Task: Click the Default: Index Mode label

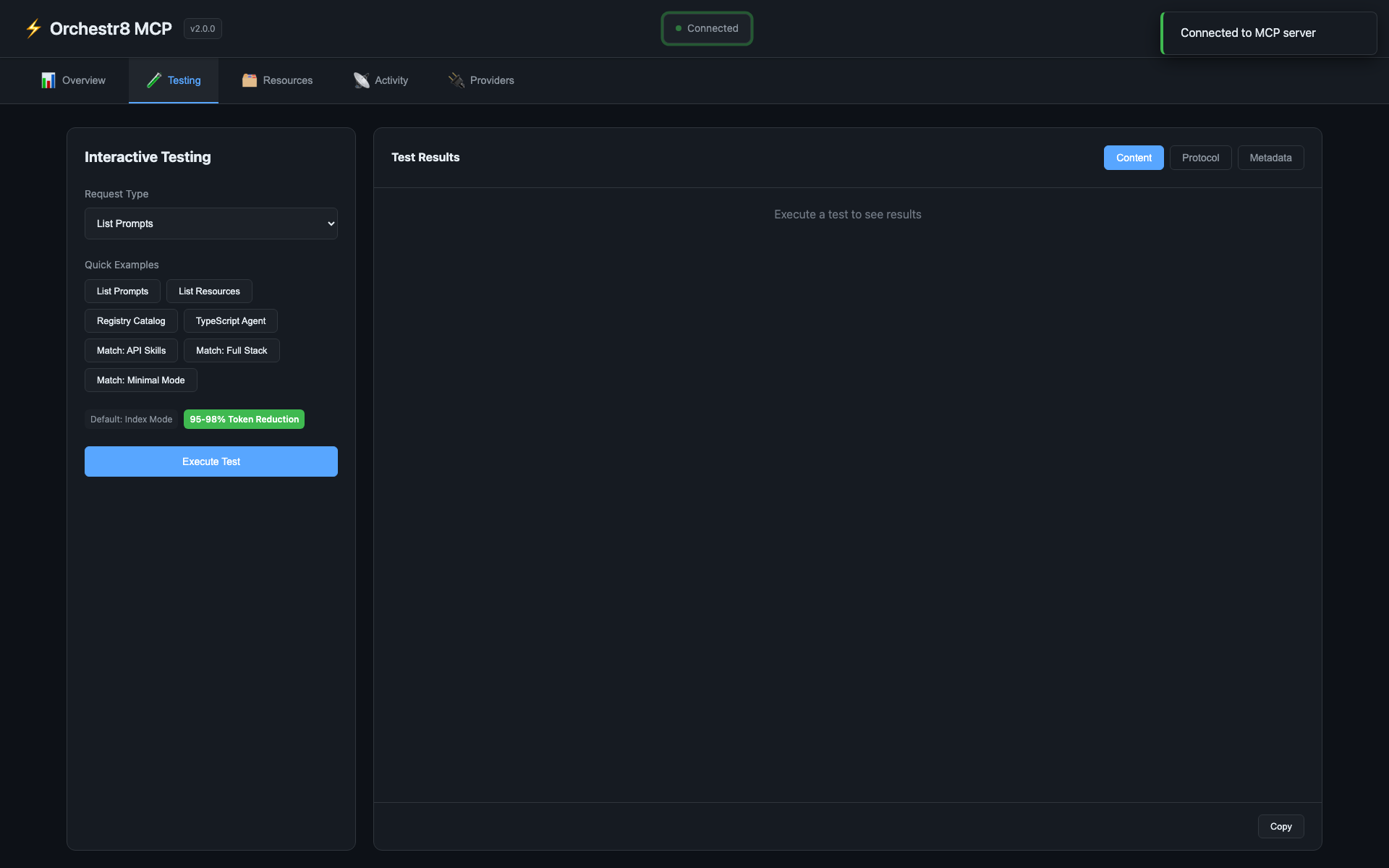Action: (x=131, y=420)
